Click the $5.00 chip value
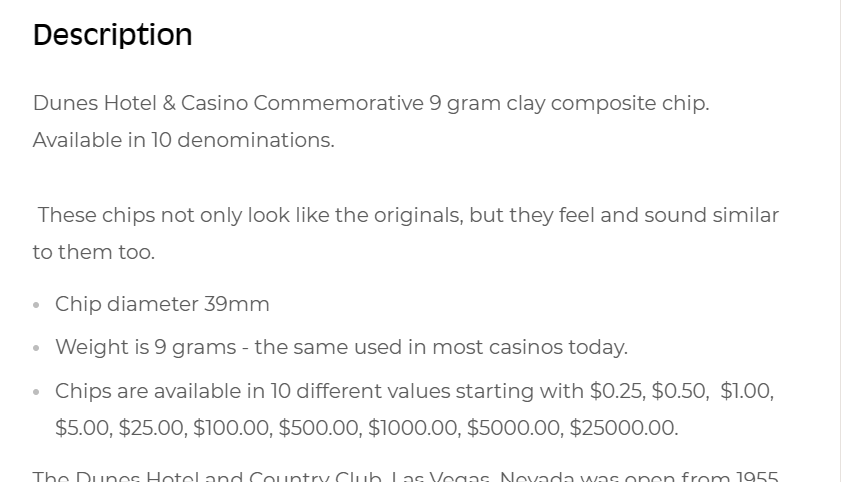Viewport: 841px width, 482px height. 84,428
